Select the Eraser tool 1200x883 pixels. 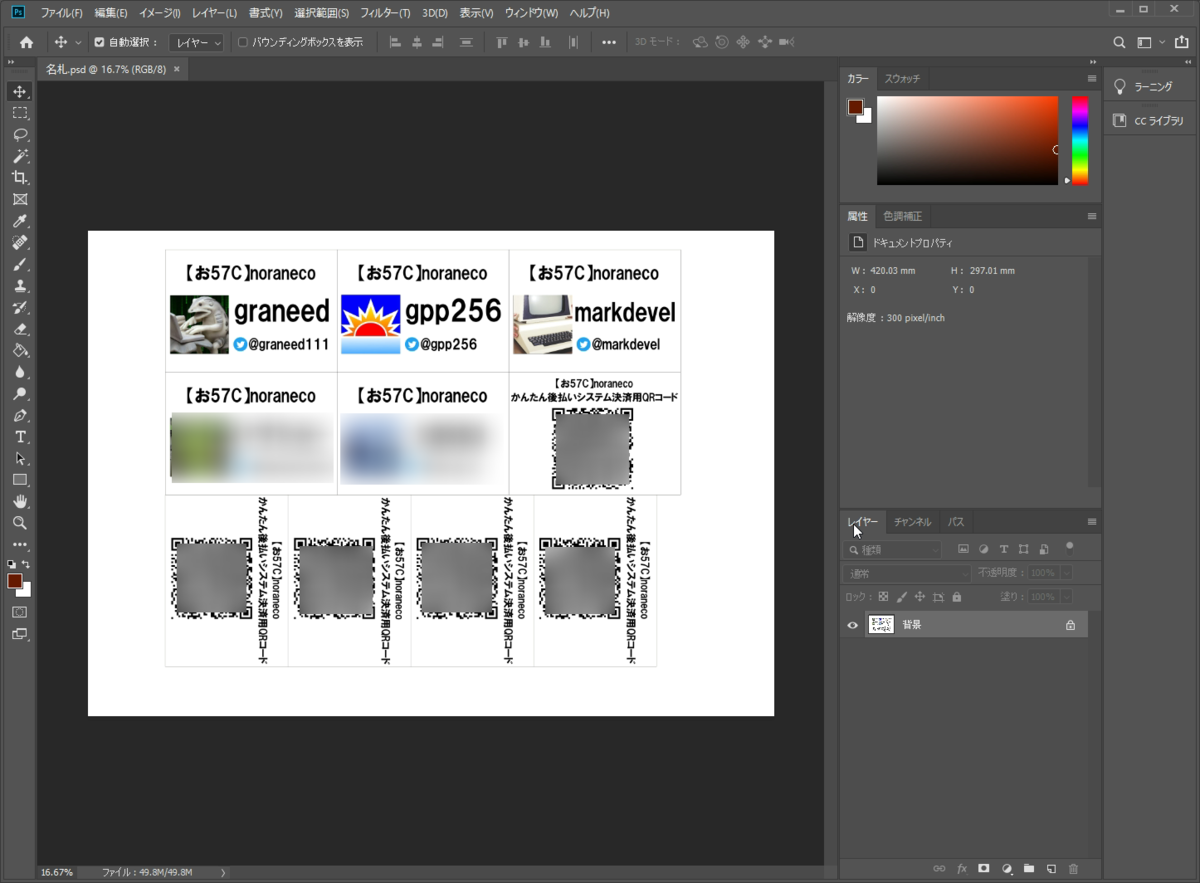point(20,329)
